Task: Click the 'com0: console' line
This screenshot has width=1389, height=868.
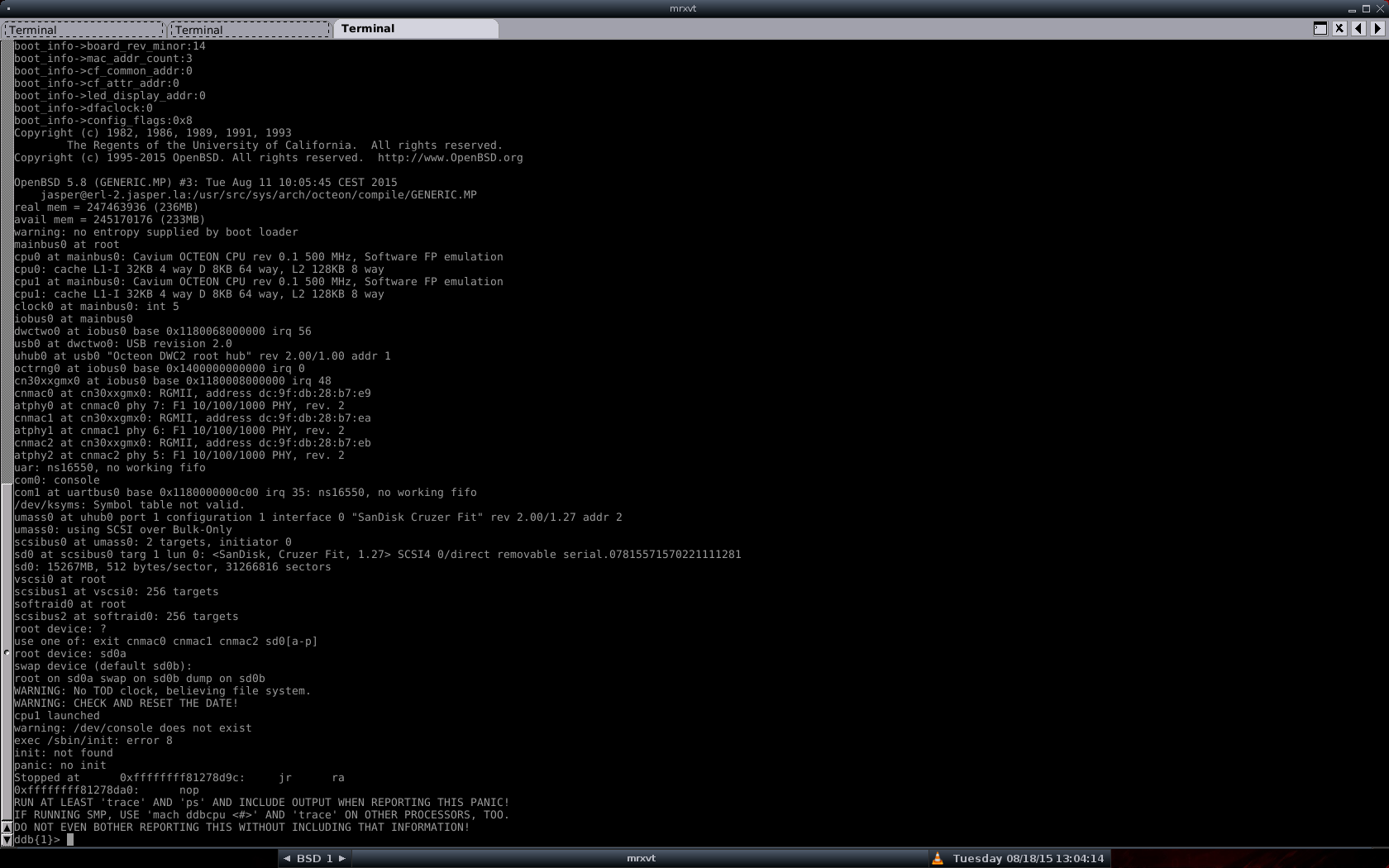Action: coord(57,480)
